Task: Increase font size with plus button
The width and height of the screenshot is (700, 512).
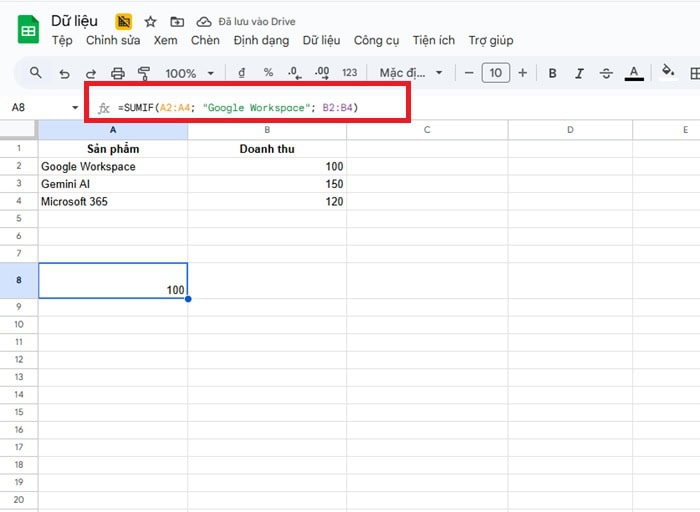Action: [522, 73]
